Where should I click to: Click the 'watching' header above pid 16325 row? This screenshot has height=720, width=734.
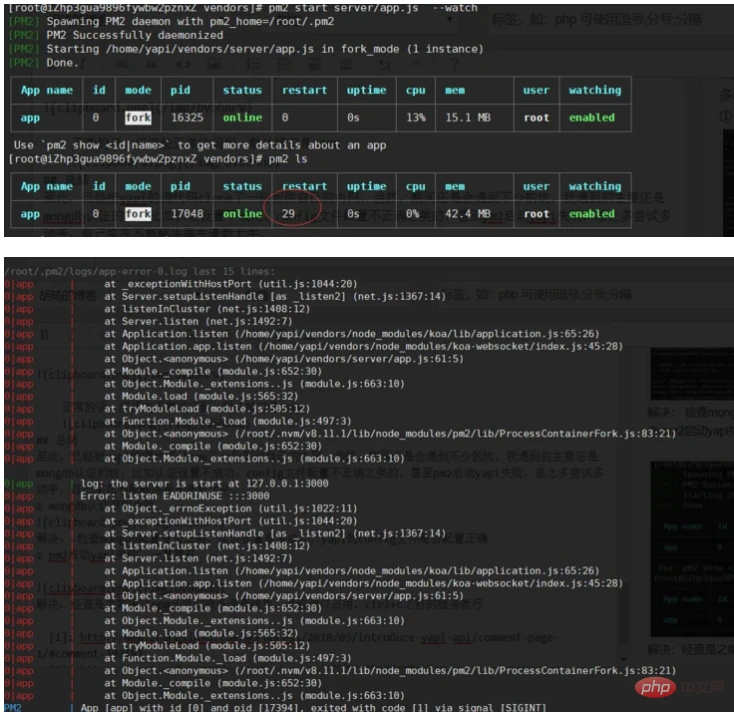point(595,90)
